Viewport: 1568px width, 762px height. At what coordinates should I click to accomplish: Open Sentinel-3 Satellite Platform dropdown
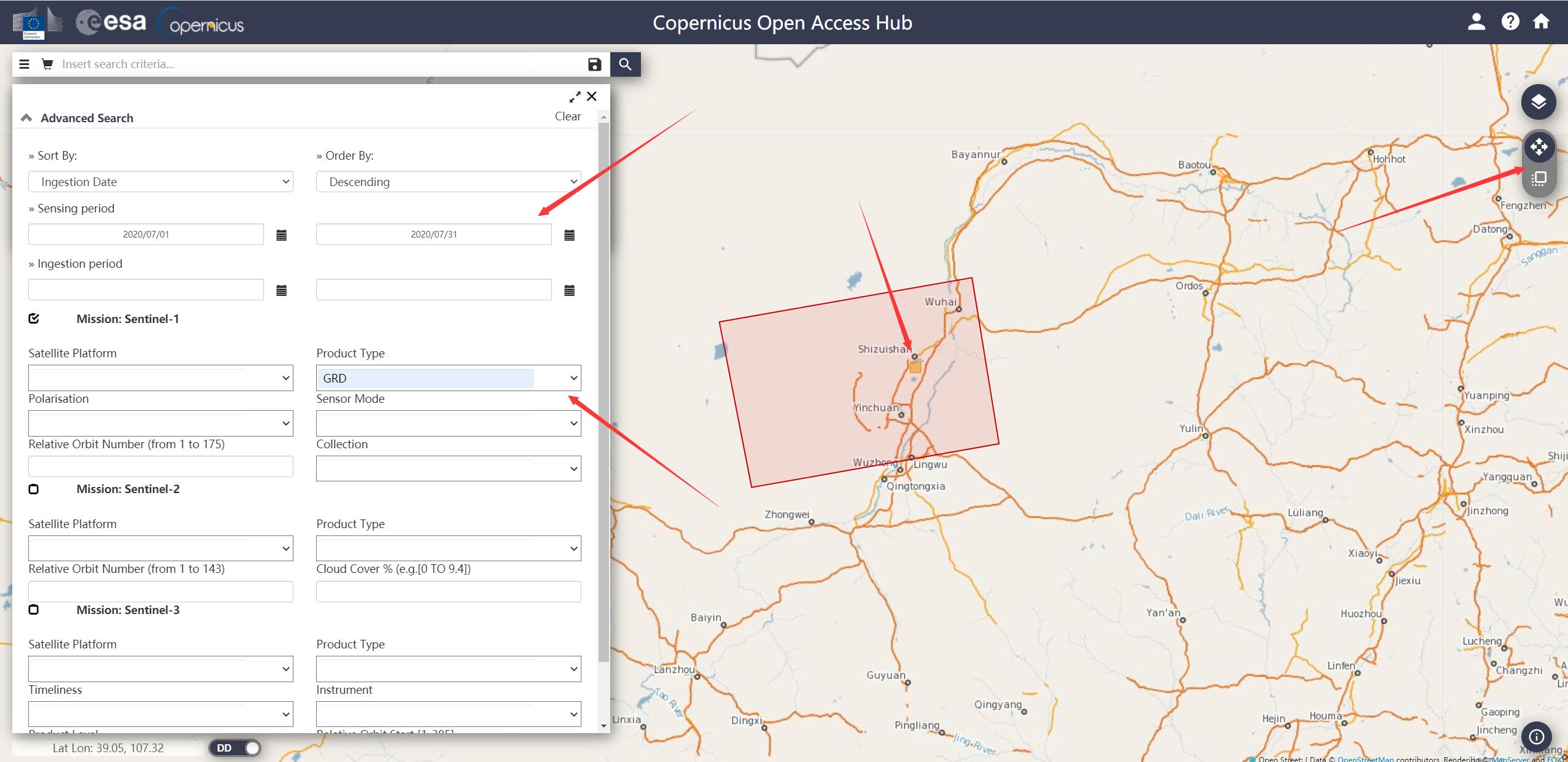tap(161, 669)
